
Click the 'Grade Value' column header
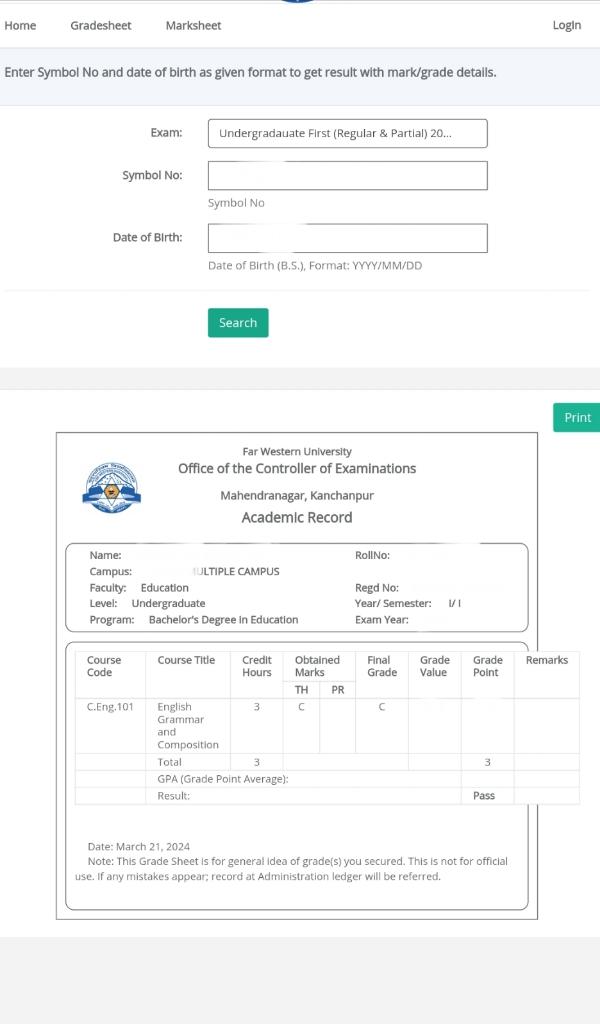pyautogui.click(x=435, y=666)
